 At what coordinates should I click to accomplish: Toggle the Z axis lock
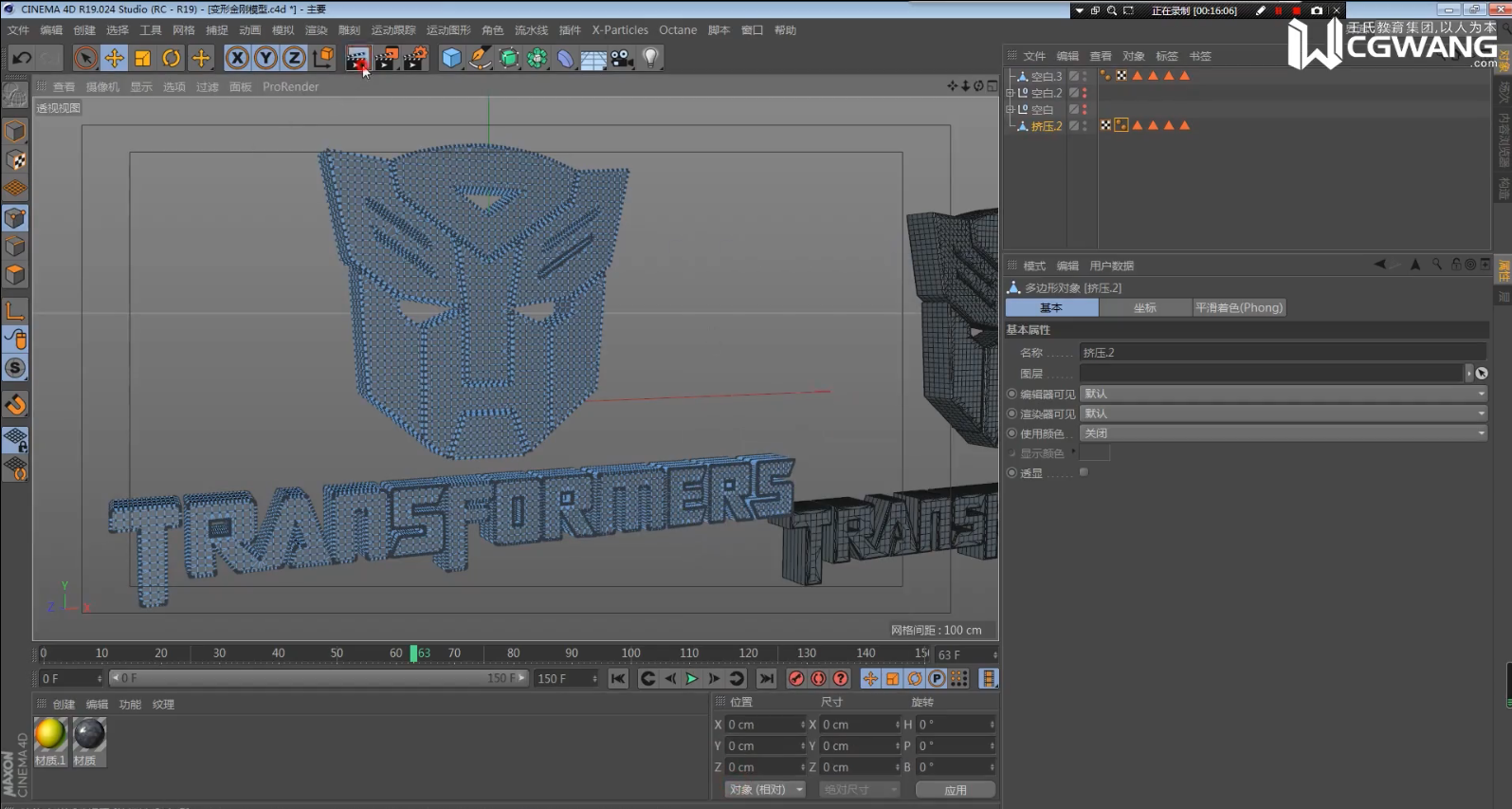[x=295, y=58]
